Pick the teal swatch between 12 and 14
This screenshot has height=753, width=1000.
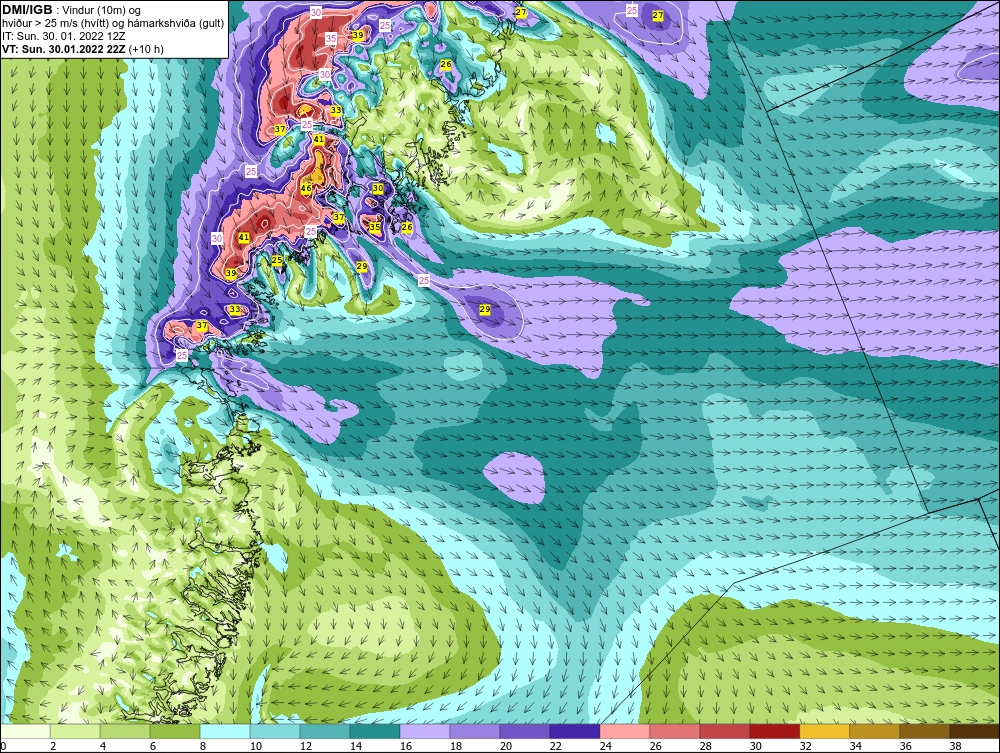coord(325,731)
